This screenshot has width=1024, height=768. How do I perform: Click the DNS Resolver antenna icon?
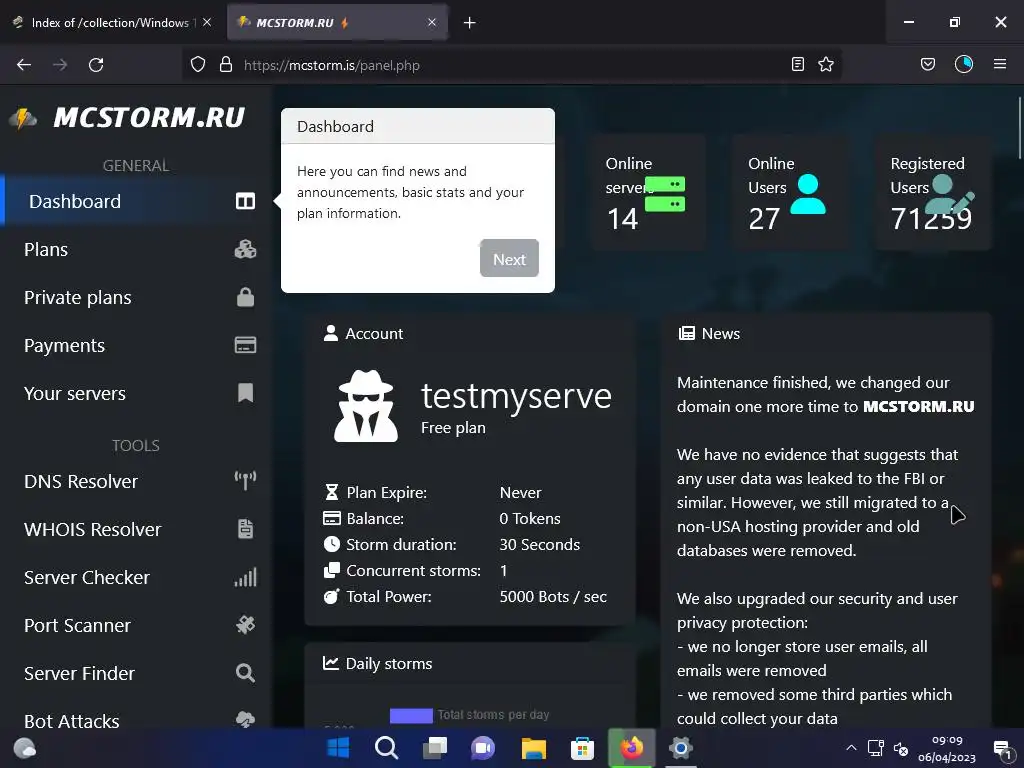coord(245,481)
